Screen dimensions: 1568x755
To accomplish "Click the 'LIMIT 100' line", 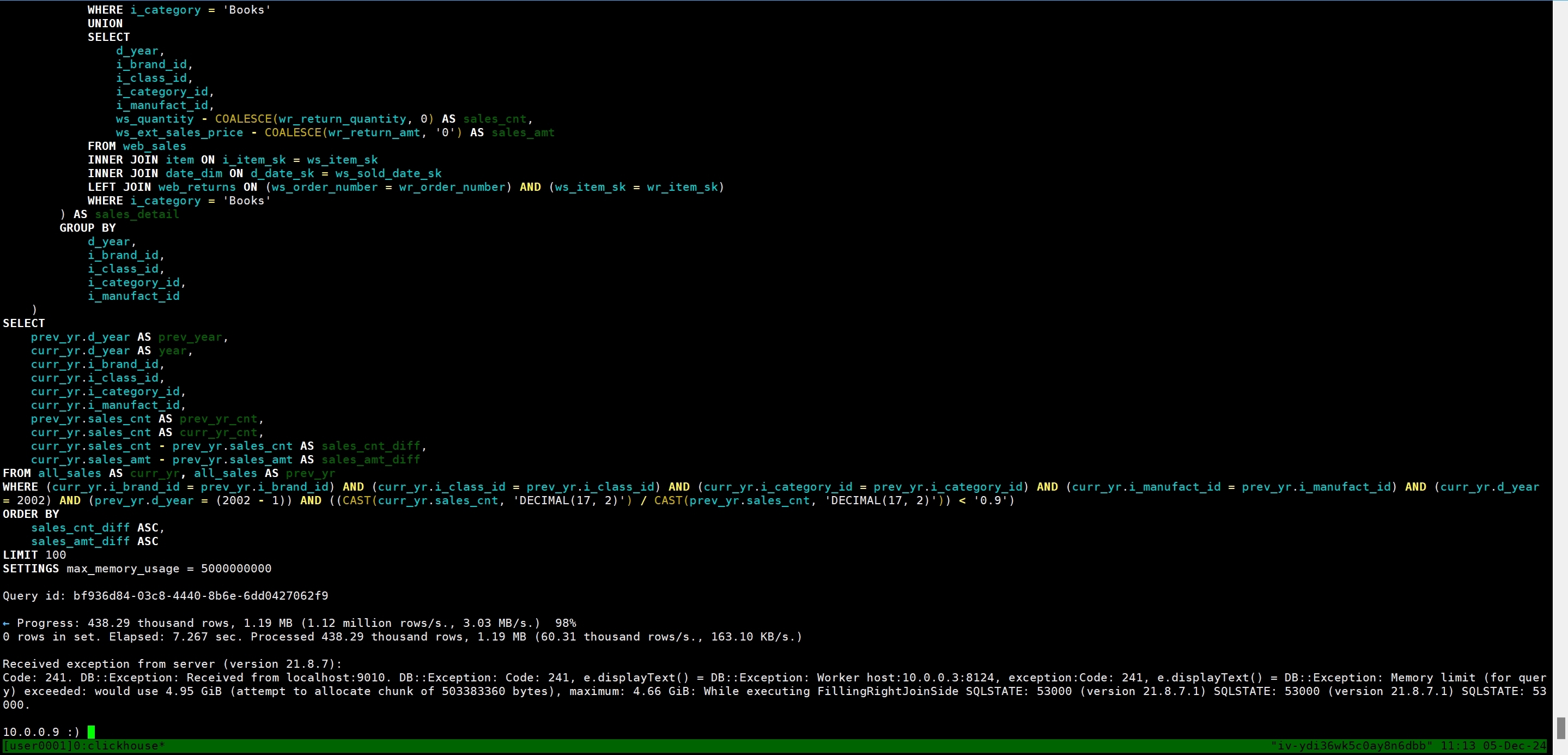I will click(x=34, y=555).
